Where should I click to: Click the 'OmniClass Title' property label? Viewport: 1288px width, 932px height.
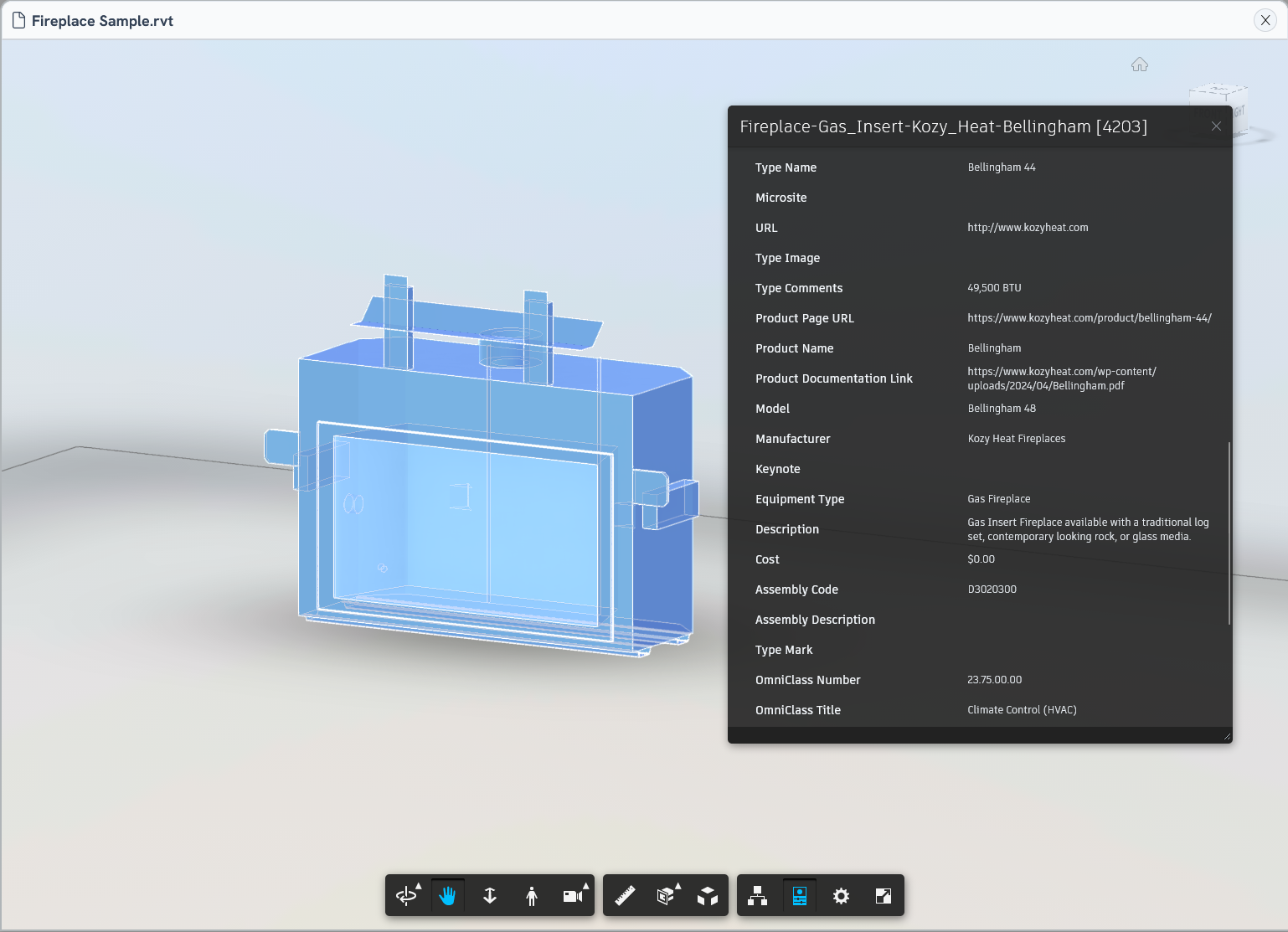798,710
